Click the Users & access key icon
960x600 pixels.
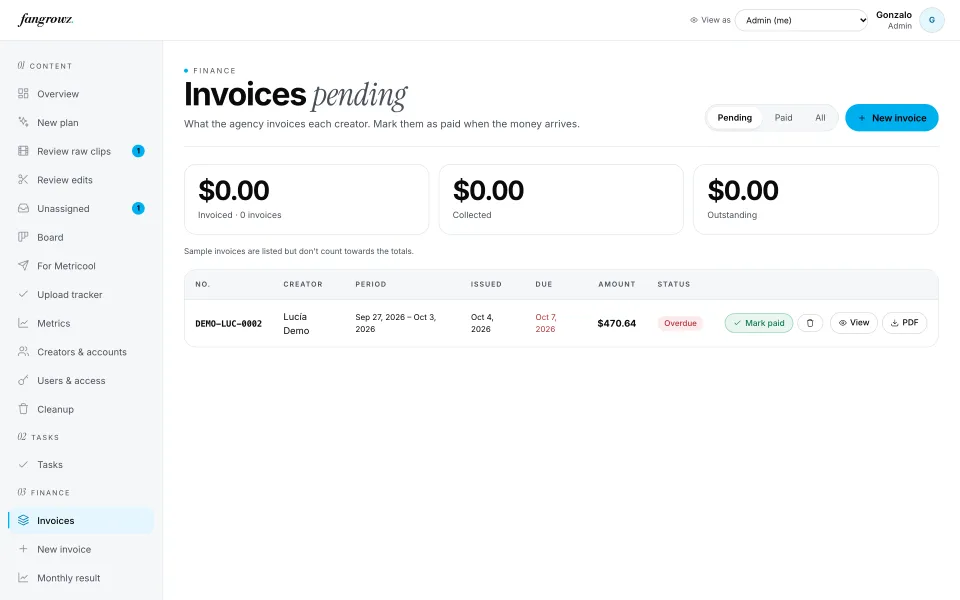point(23,380)
